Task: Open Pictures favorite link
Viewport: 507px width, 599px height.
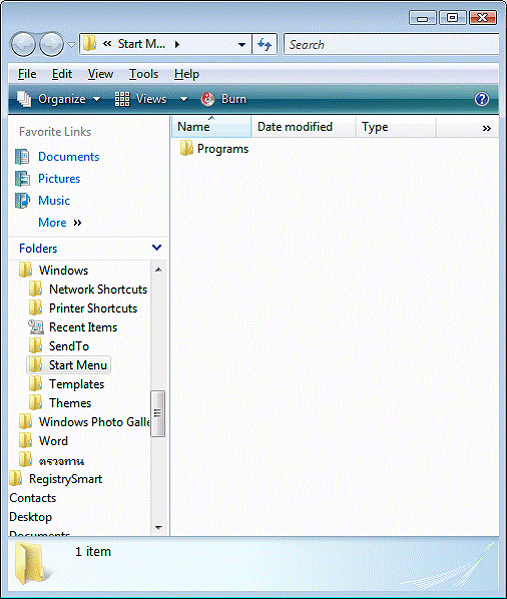Action: pyautogui.click(x=59, y=179)
